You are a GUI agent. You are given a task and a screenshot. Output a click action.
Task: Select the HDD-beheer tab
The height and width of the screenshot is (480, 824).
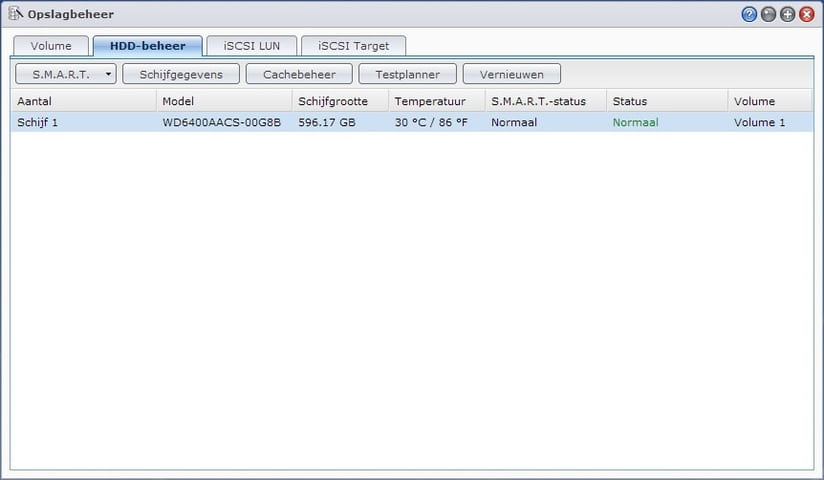147,46
